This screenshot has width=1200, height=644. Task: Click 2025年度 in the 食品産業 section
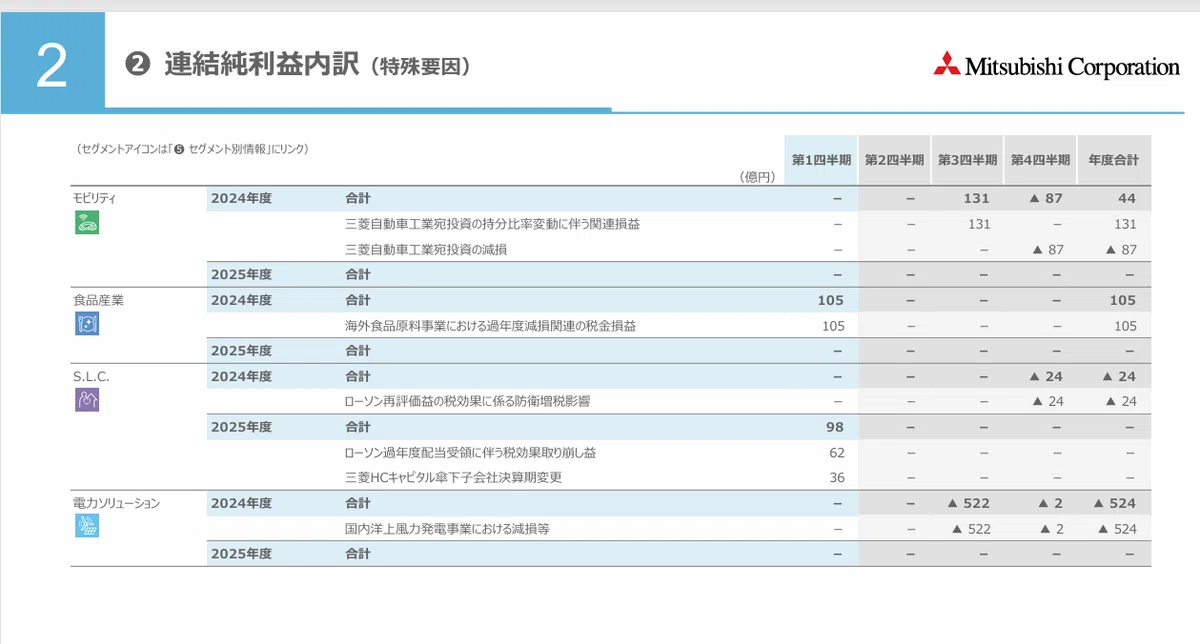pyautogui.click(x=241, y=350)
